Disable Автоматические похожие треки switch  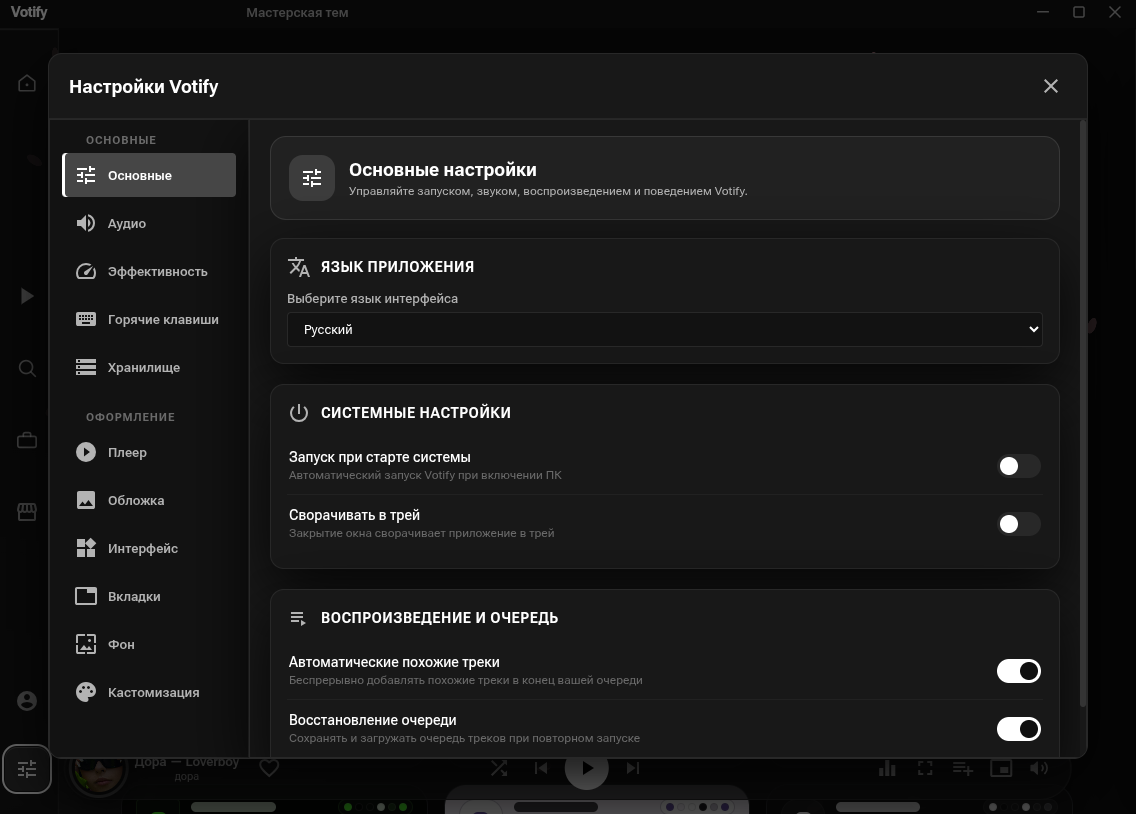pos(1019,671)
